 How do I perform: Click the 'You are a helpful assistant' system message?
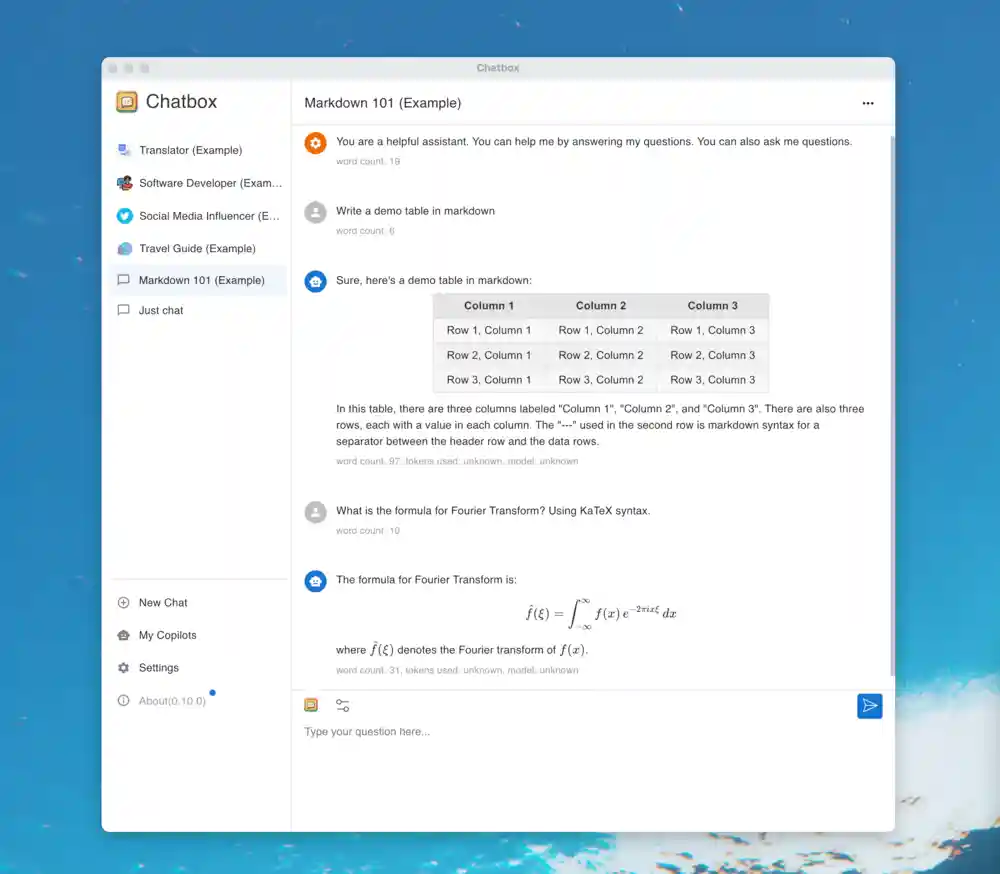(x=594, y=142)
